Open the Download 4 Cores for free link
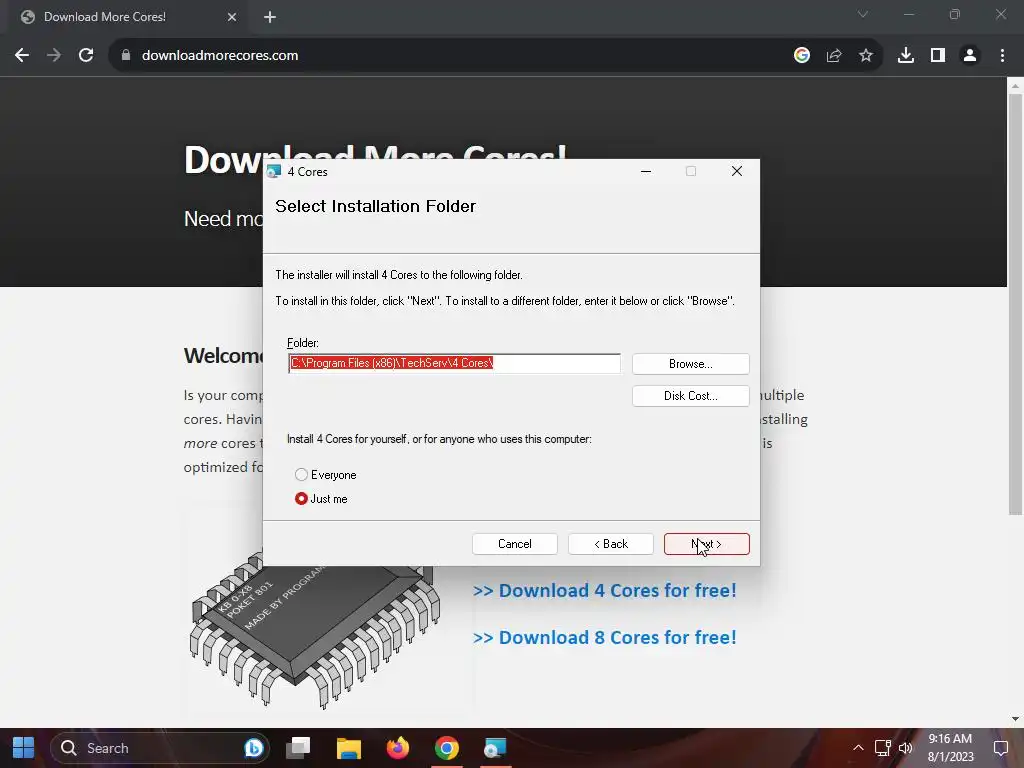The height and width of the screenshot is (768, 1024). tap(604, 590)
